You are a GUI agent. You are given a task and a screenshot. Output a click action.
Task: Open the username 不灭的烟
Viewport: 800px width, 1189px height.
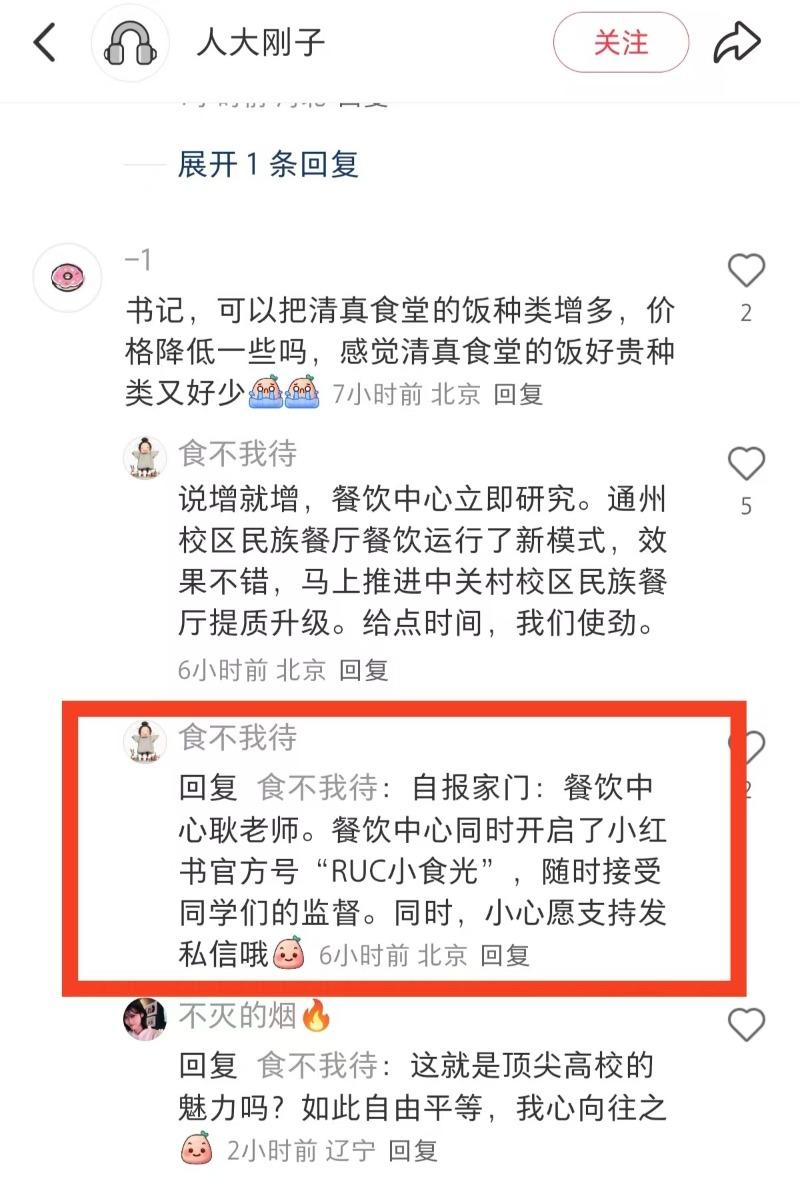click(238, 1016)
